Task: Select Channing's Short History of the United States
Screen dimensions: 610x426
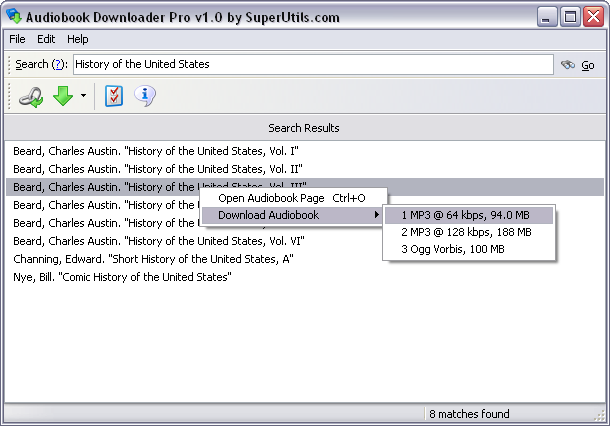Action: point(154,259)
